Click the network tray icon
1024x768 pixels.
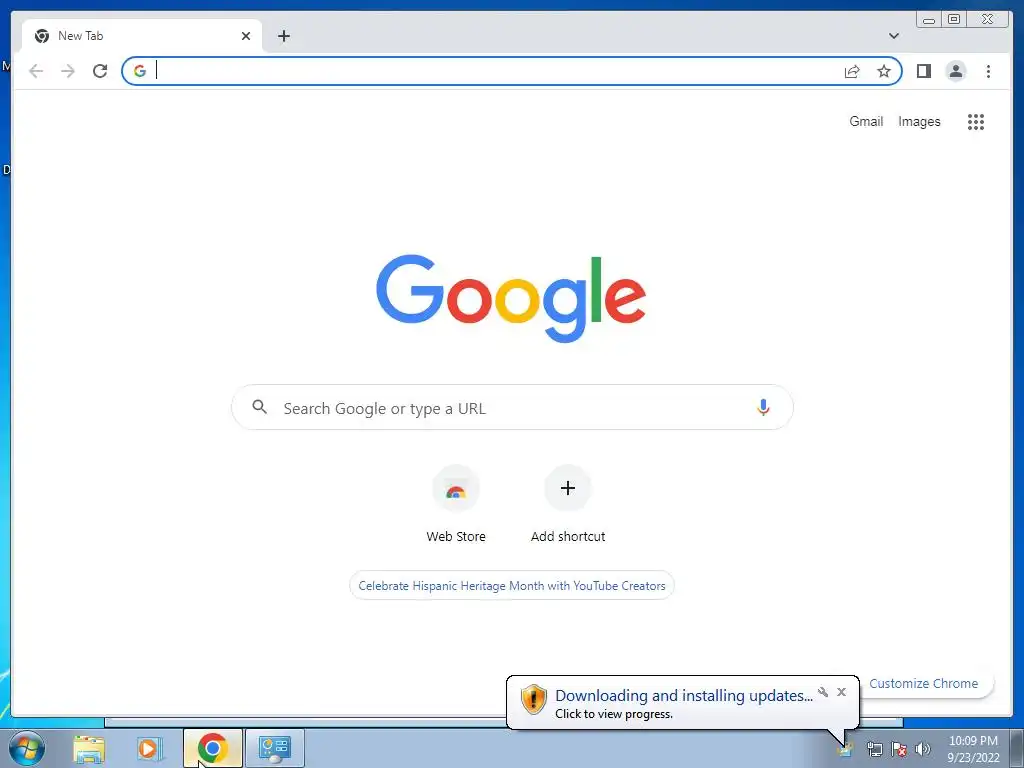[874, 749]
